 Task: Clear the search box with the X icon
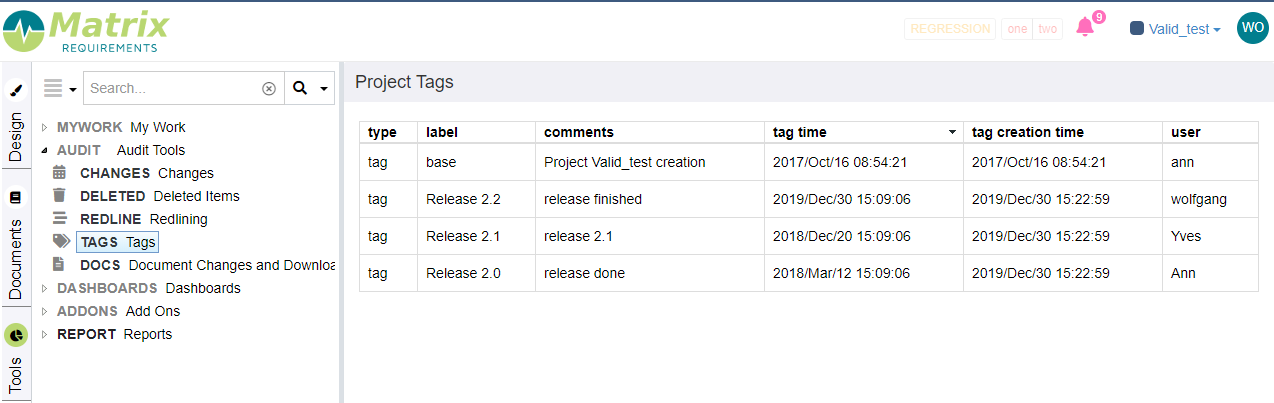tap(268, 88)
